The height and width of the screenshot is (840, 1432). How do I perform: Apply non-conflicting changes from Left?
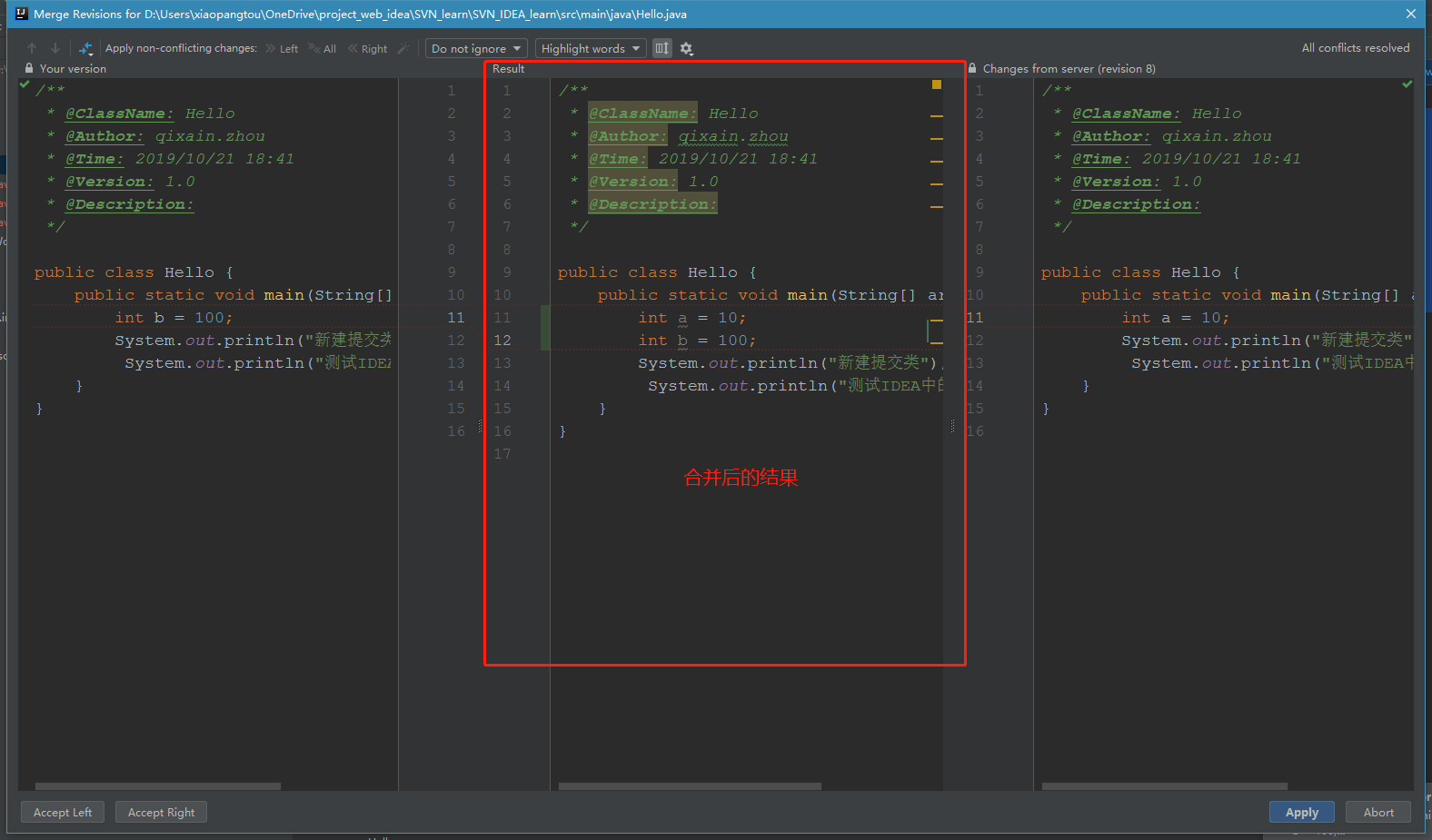tap(282, 49)
